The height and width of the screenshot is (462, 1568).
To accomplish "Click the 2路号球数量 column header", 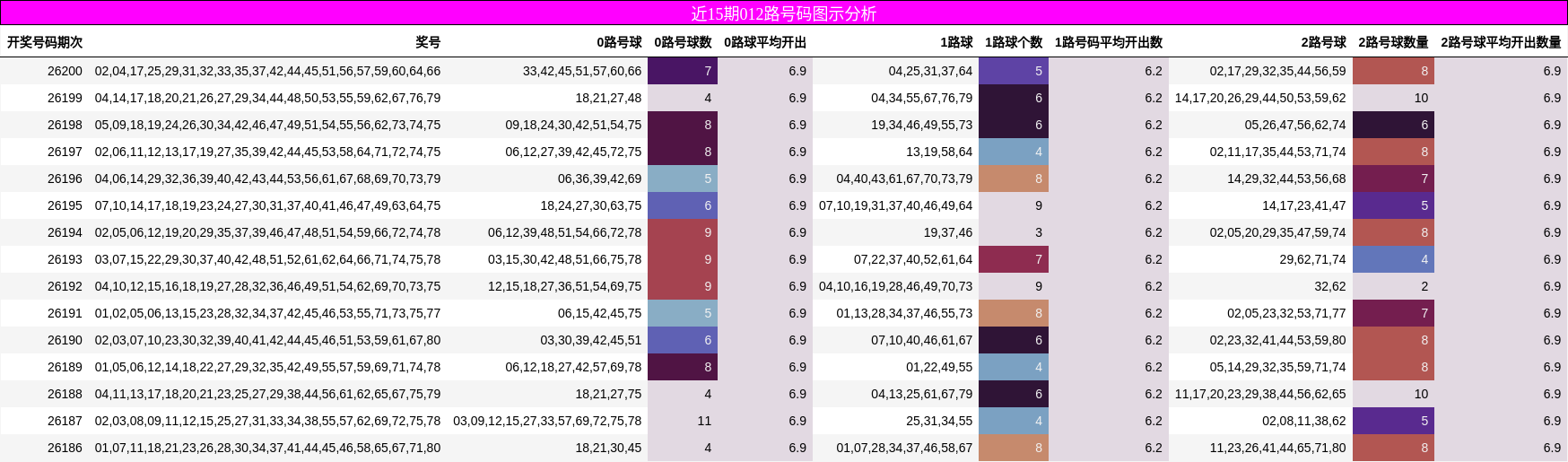I will (x=1393, y=42).
